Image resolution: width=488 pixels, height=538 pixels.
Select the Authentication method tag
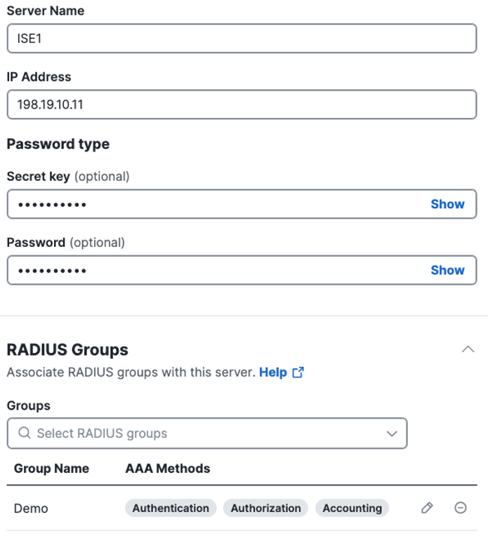coord(171,508)
